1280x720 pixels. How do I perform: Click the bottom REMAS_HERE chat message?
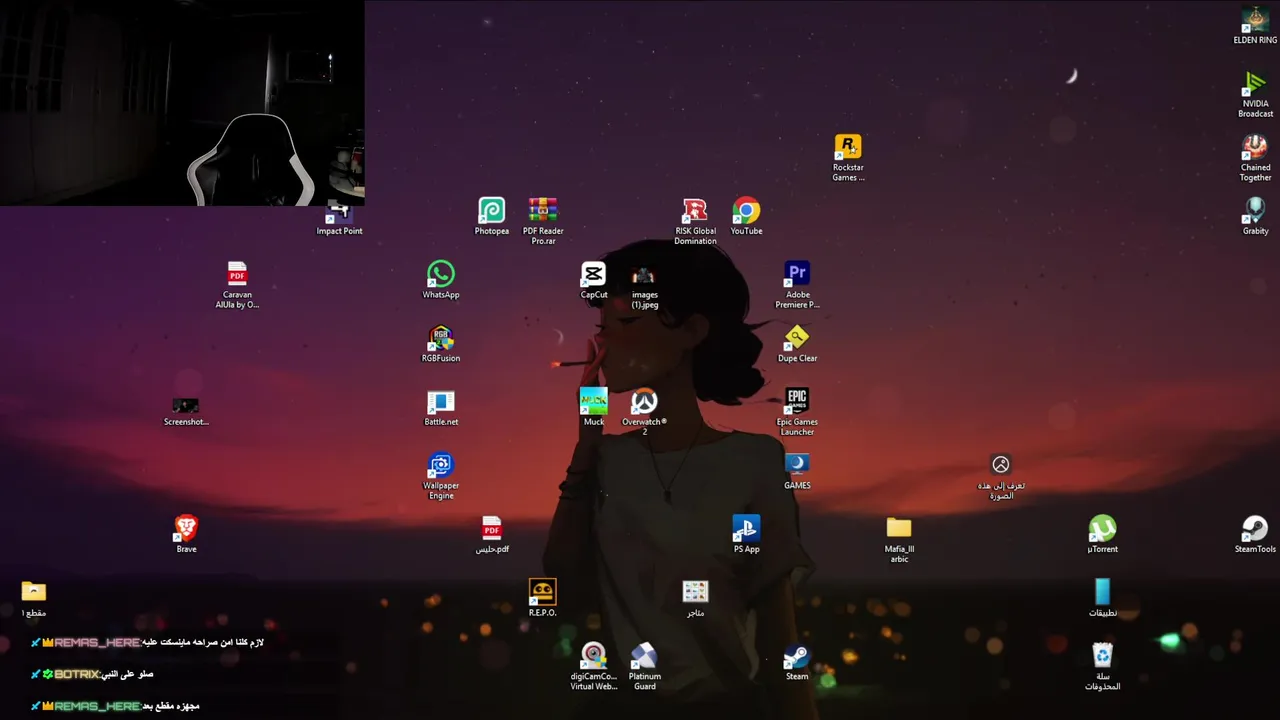tap(115, 706)
